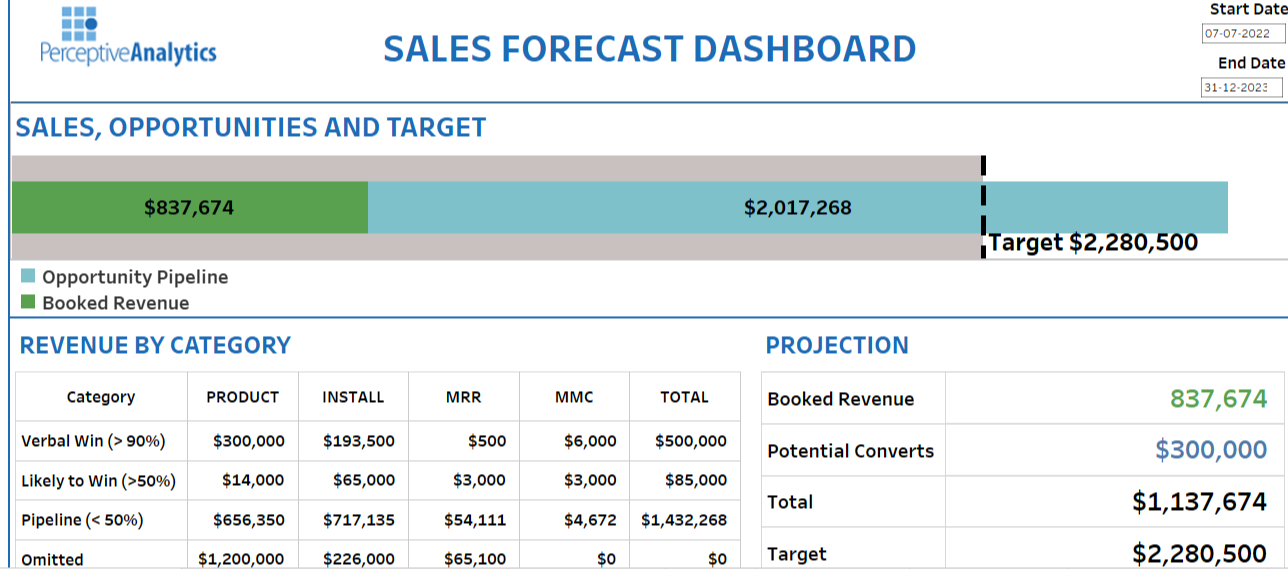Image resolution: width=1288 pixels, height=569 pixels.
Task: Click the Perceptive Analytics logo
Action: click(x=128, y=36)
